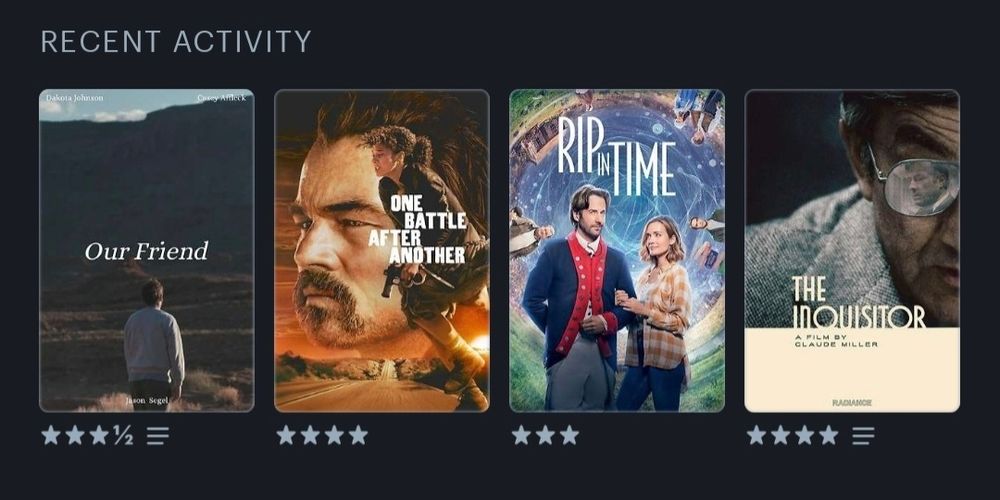
Task: Click the Casey Affleck name on Our Friend poster
Action: 221,98
